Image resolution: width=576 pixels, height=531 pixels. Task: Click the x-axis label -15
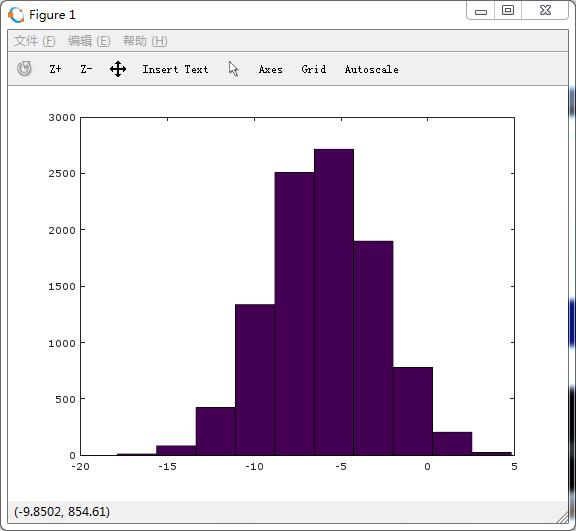[x=168, y=466]
